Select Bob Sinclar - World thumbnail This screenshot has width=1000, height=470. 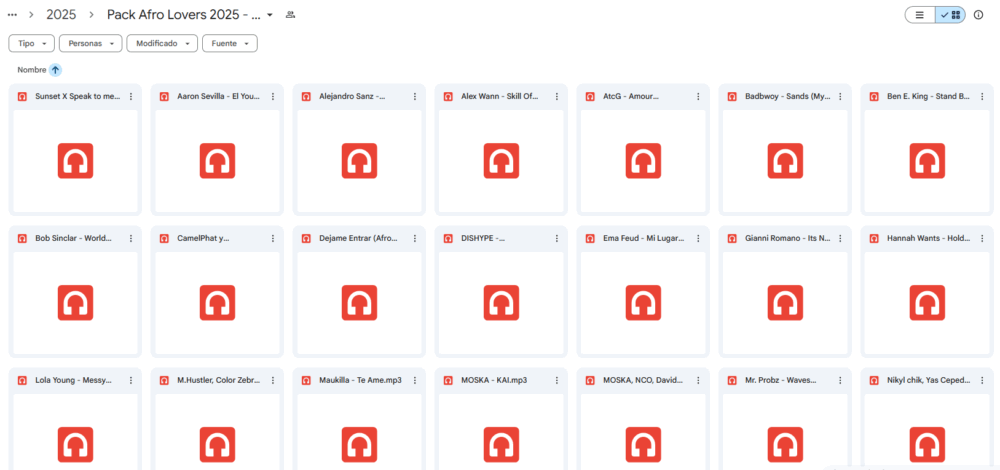tap(75, 303)
